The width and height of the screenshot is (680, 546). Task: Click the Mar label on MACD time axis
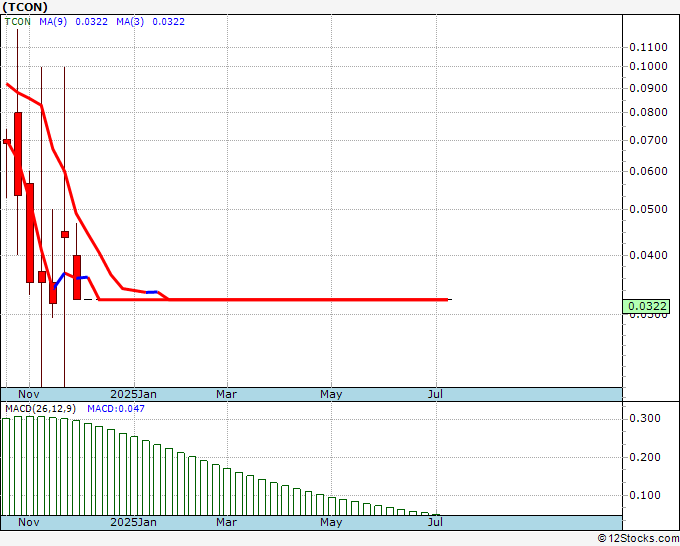[226, 522]
